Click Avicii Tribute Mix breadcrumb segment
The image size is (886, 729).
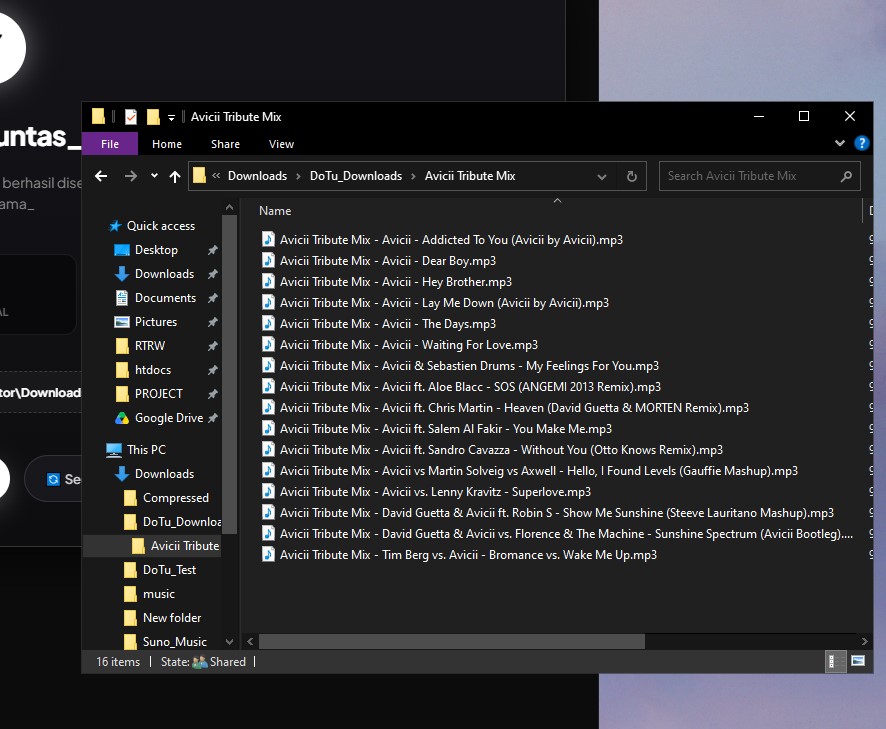pyautogui.click(x=470, y=176)
